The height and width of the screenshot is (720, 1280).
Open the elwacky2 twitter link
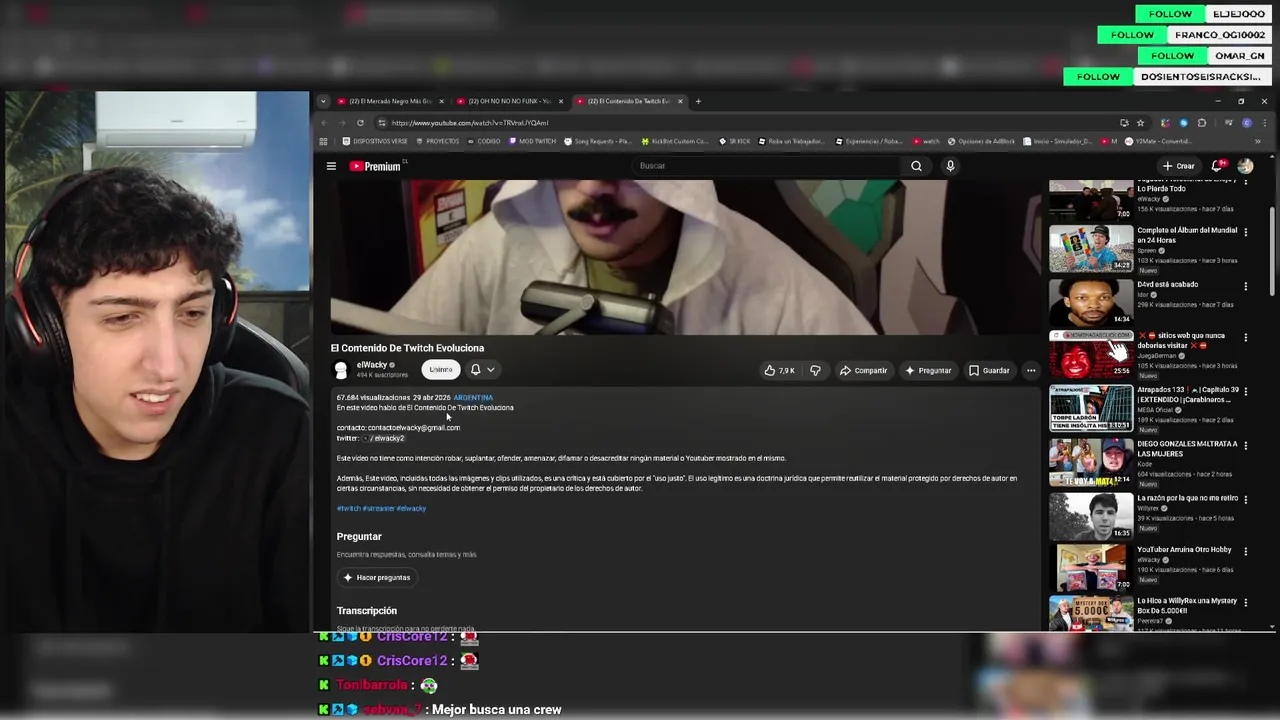click(x=386, y=438)
